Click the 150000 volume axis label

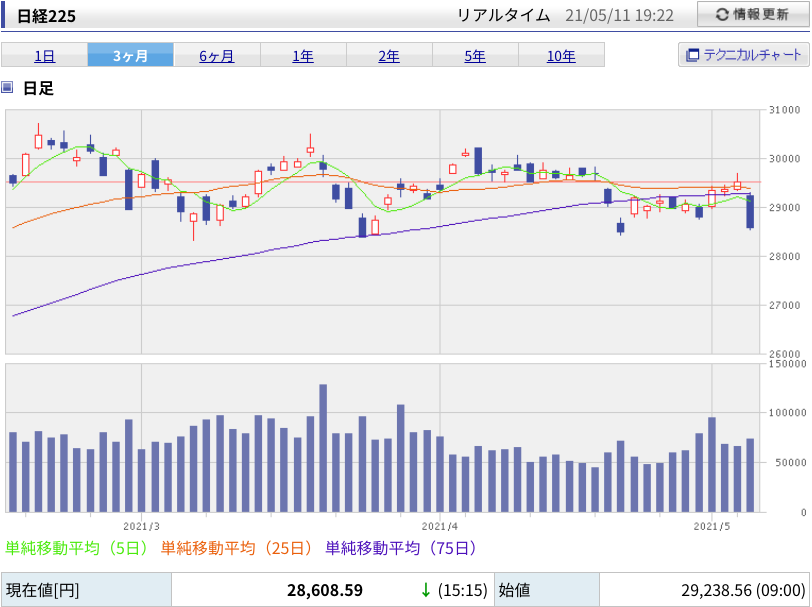pyautogui.click(x=788, y=364)
